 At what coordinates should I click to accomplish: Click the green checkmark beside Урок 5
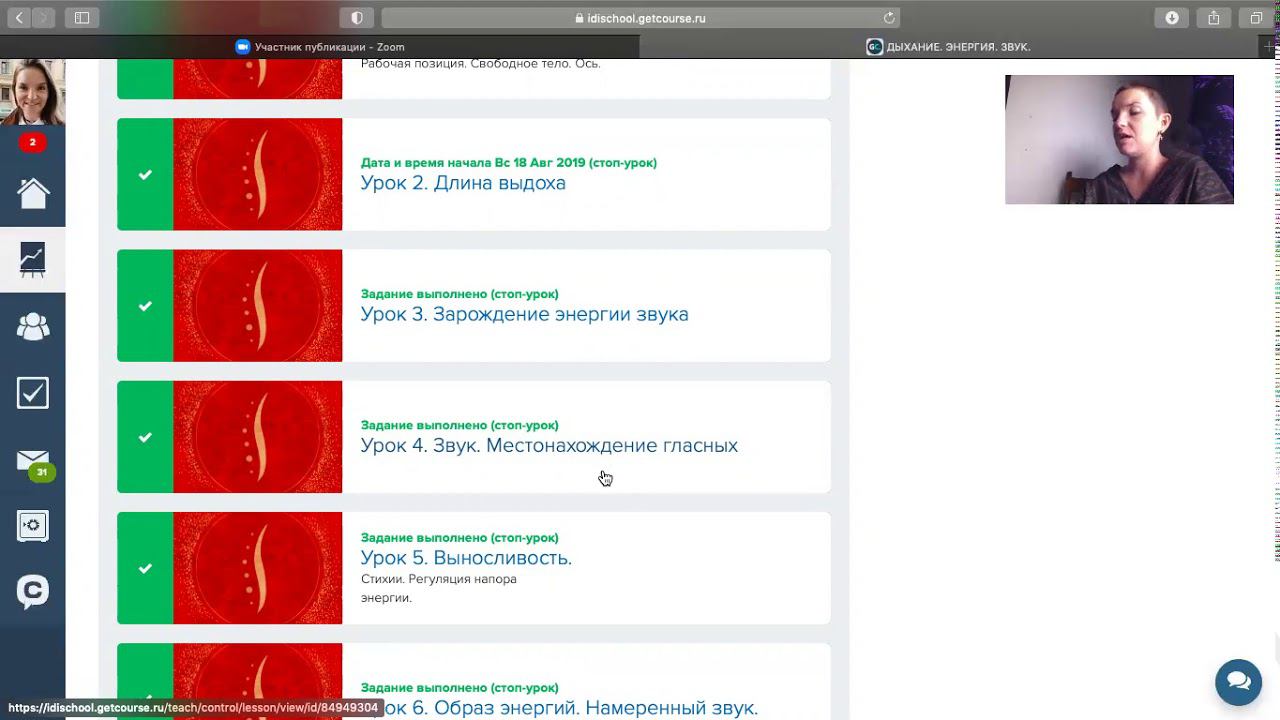coord(145,568)
